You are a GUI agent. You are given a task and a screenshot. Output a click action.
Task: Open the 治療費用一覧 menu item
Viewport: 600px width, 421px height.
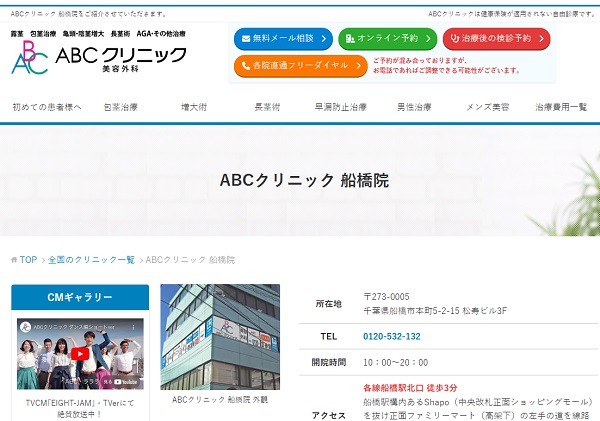click(561, 107)
